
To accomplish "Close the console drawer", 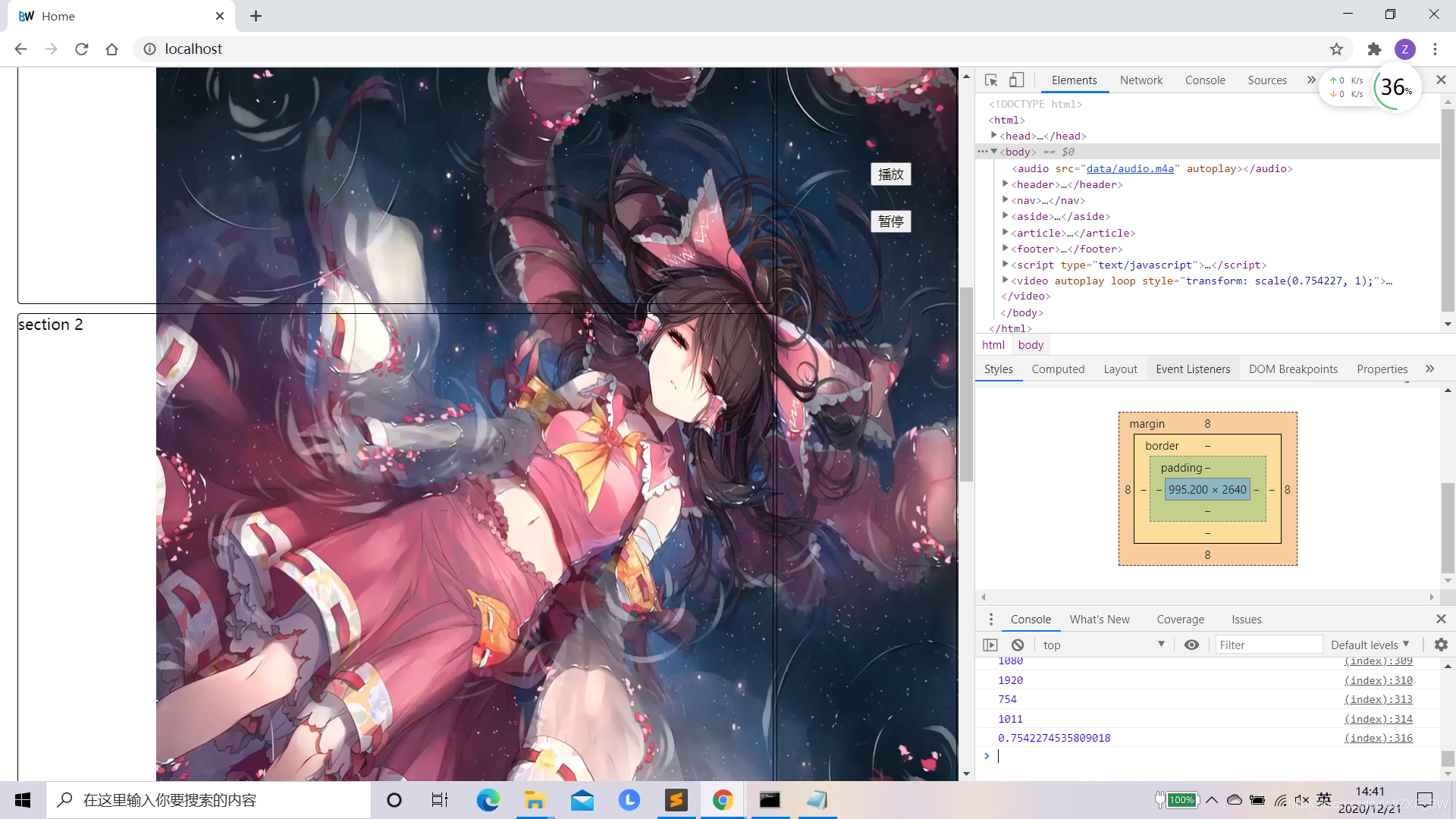I will point(1441,620).
